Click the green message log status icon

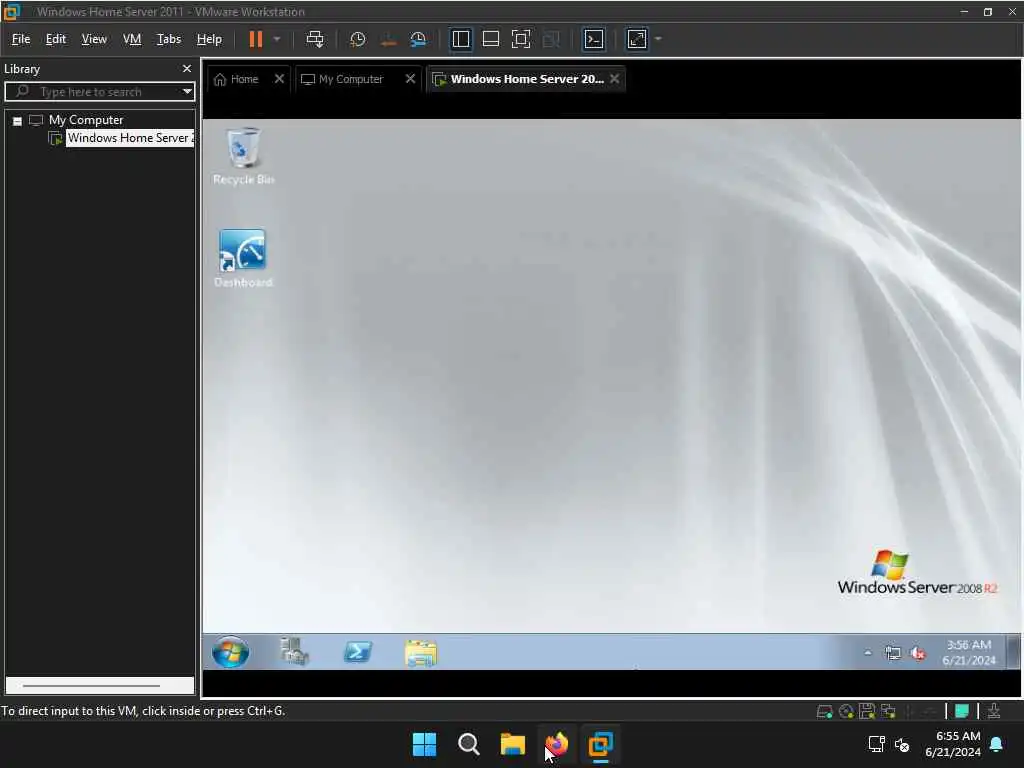click(x=962, y=711)
